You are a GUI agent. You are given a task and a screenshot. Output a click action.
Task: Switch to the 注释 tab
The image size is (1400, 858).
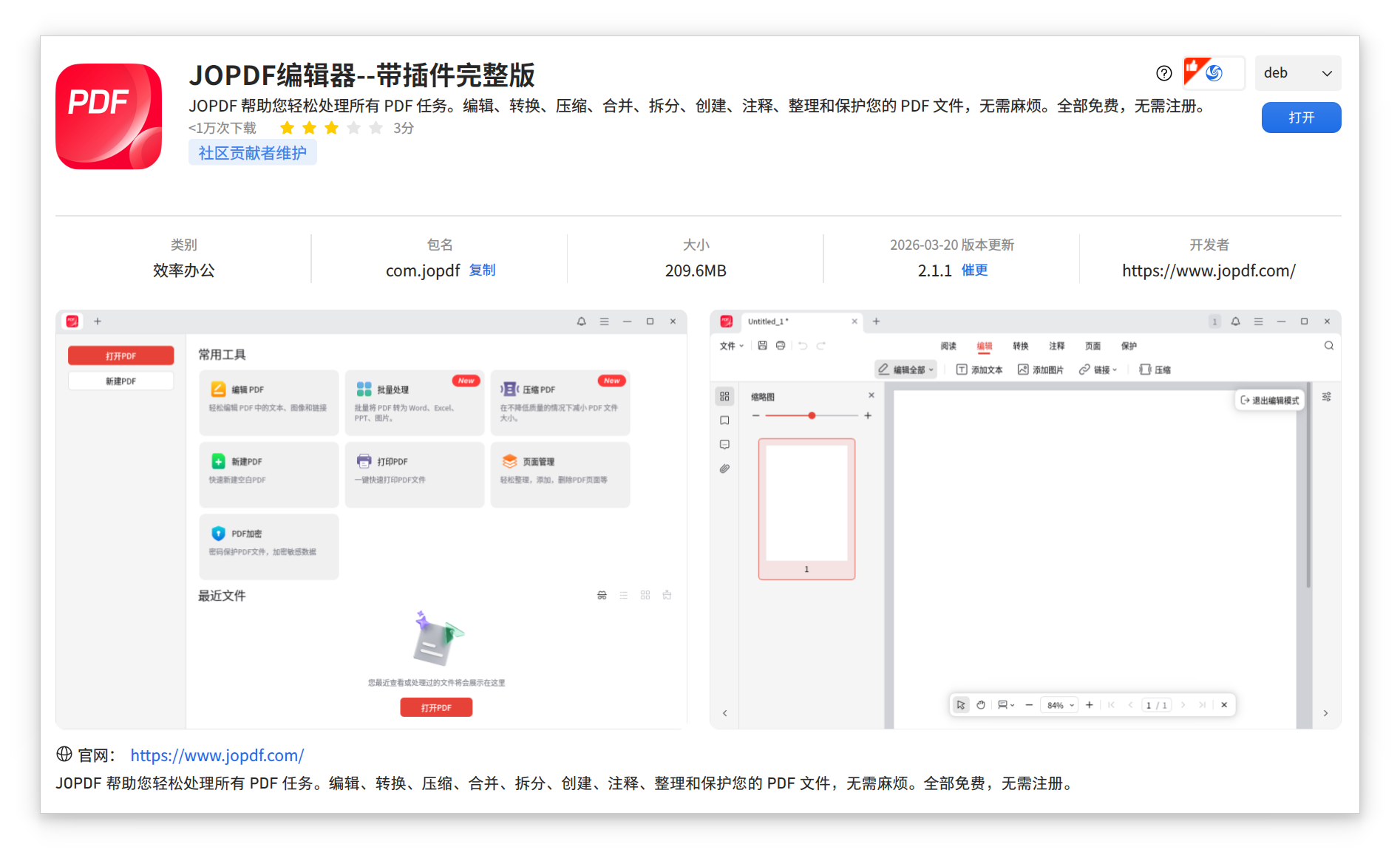point(1057,346)
